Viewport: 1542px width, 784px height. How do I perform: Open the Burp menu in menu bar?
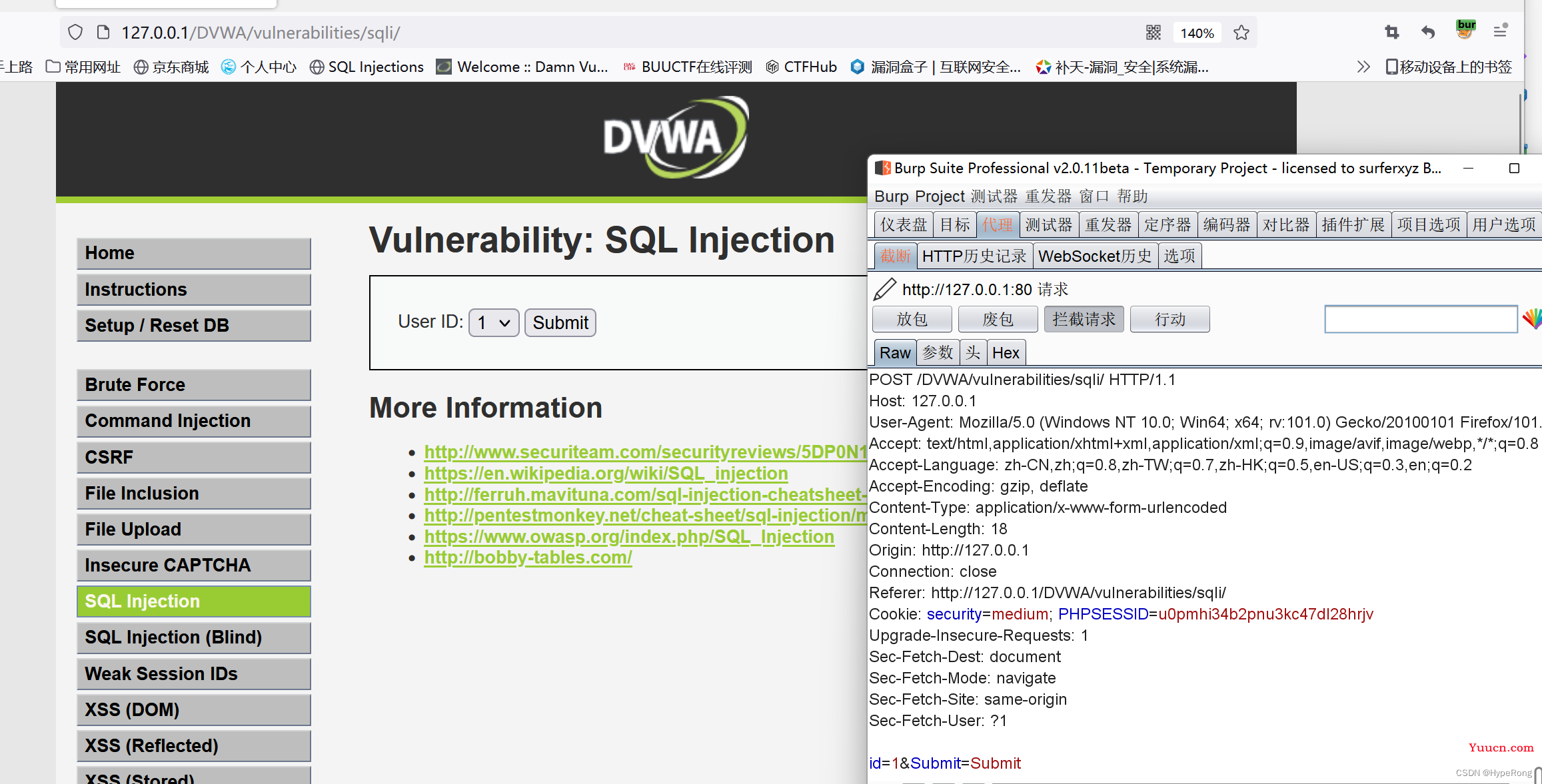coord(892,196)
